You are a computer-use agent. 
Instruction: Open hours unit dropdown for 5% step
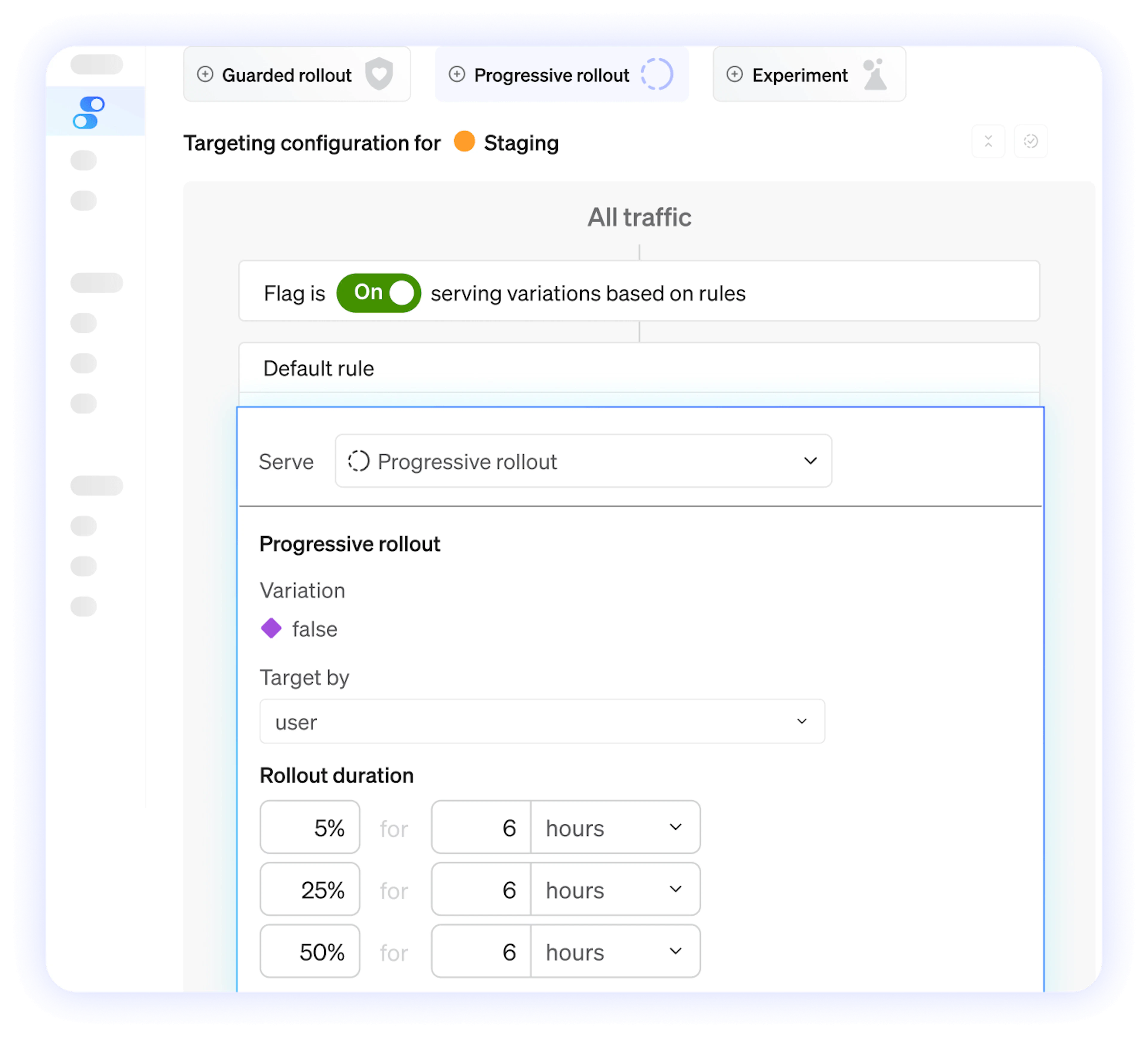(615, 827)
